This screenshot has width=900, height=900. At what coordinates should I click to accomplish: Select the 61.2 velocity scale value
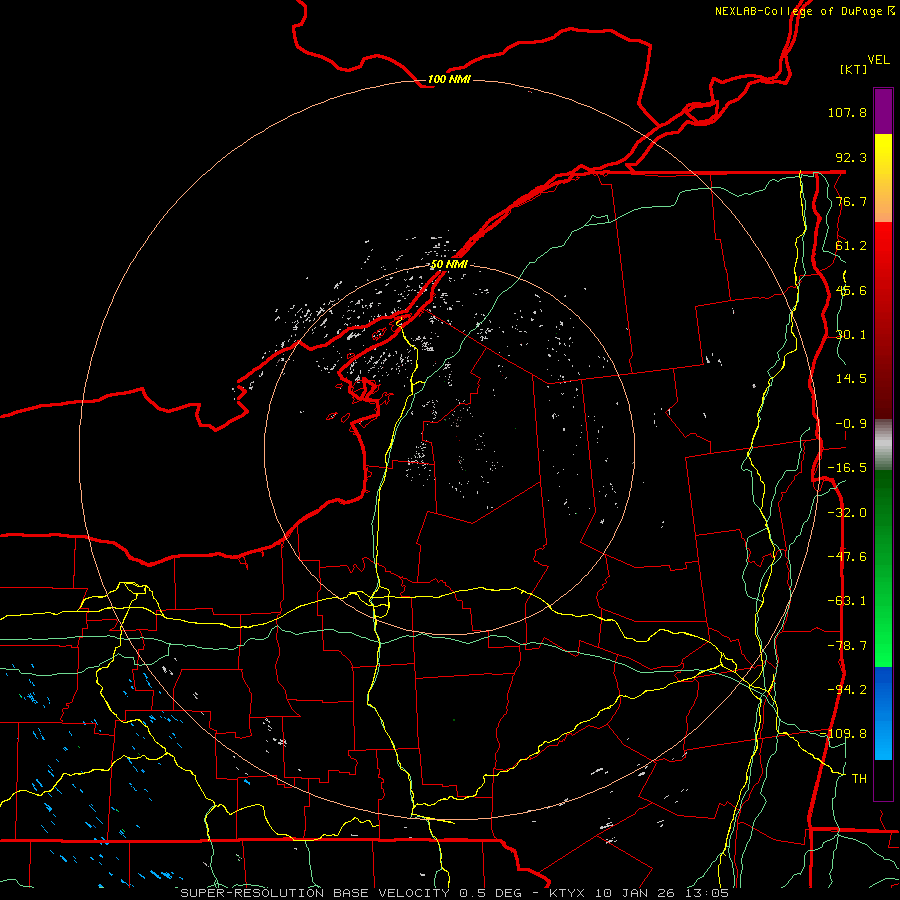click(851, 246)
